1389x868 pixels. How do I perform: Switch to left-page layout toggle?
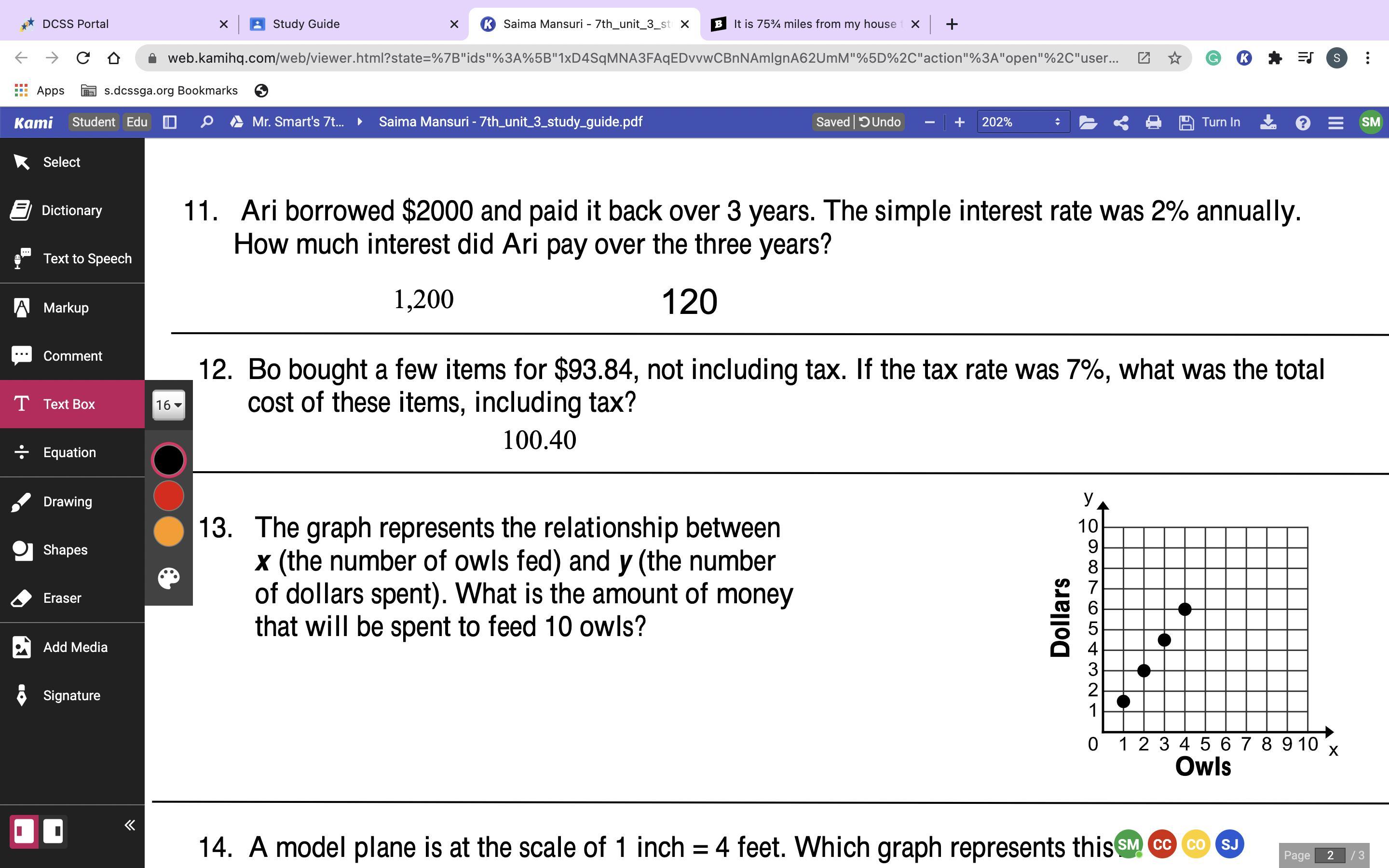(24, 831)
